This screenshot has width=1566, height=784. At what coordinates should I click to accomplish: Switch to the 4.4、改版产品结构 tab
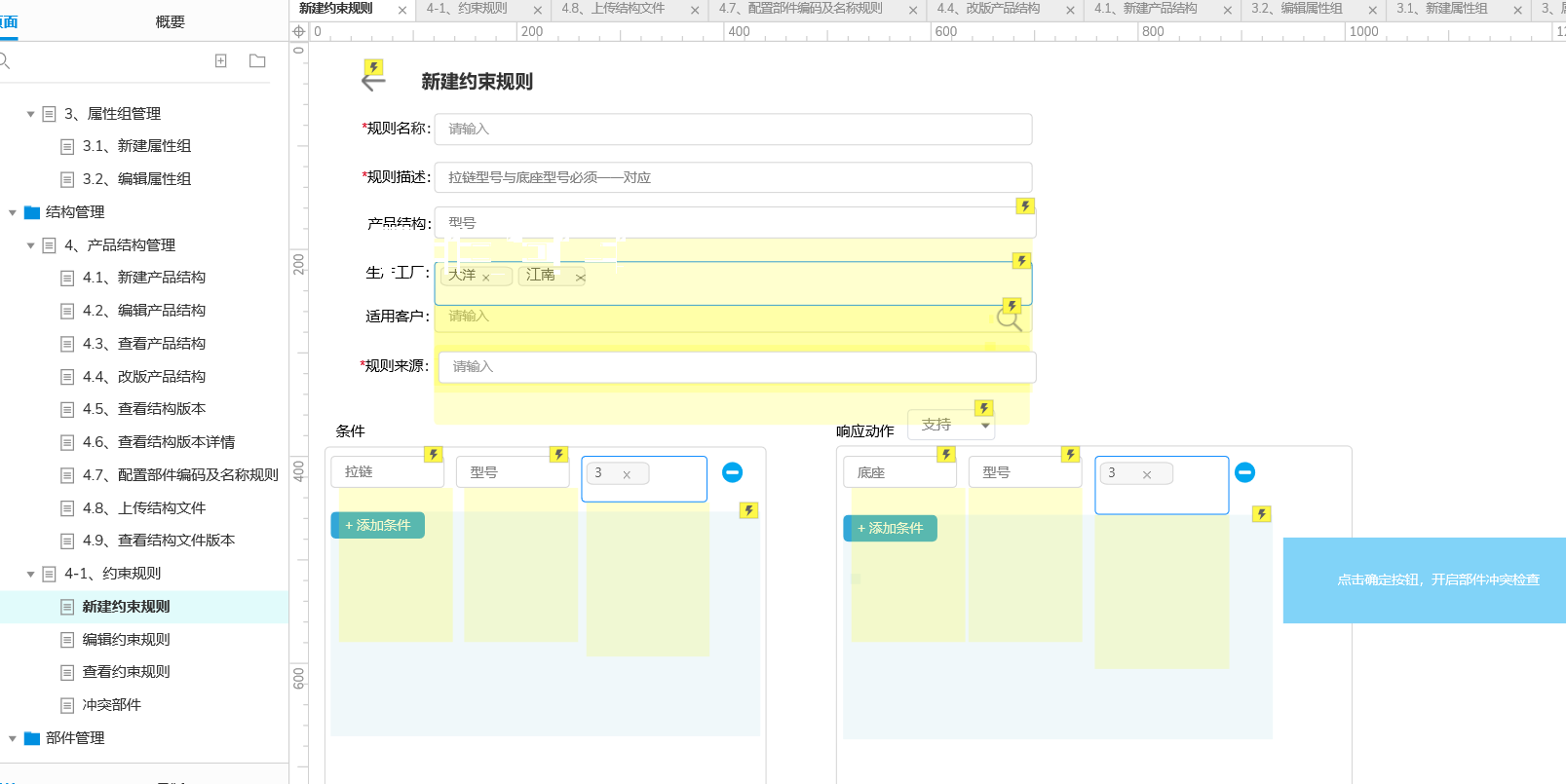[x=988, y=9]
